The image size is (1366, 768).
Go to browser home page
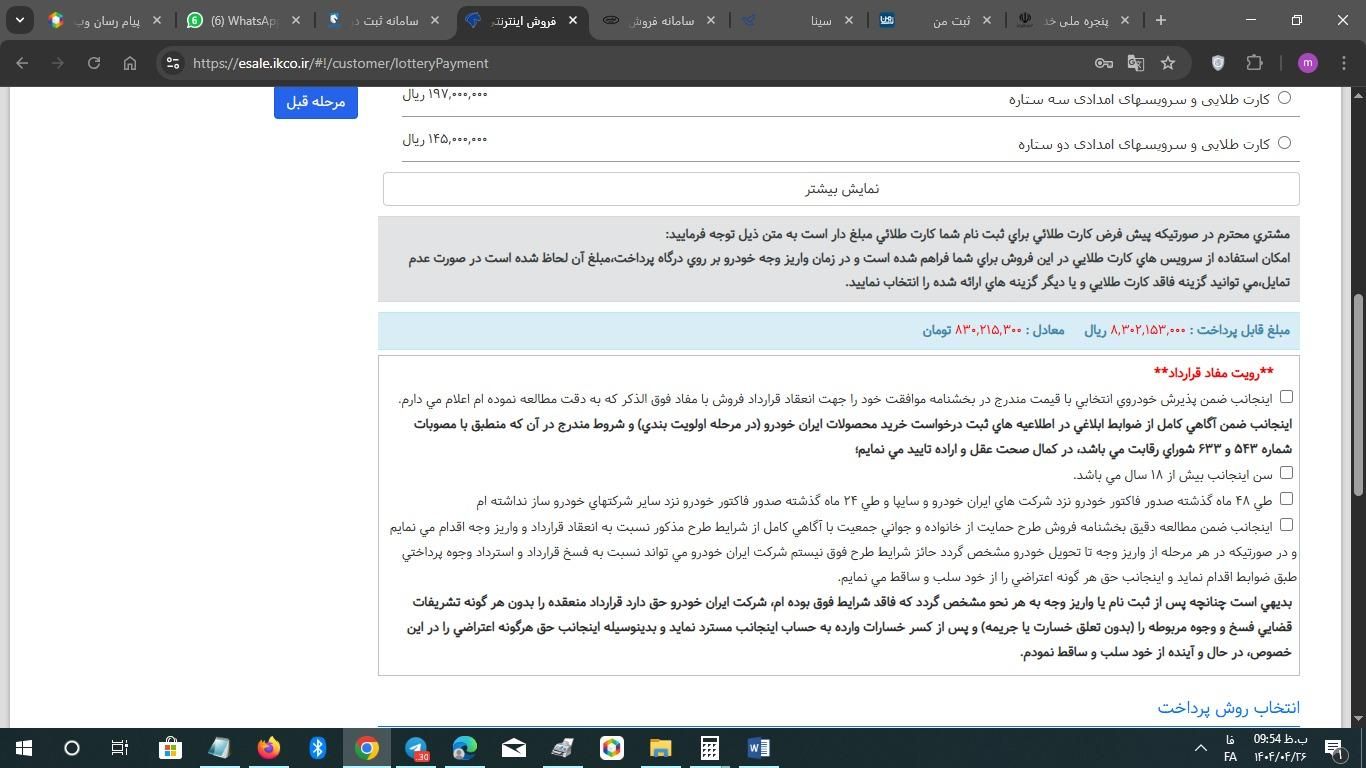(x=130, y=63)
